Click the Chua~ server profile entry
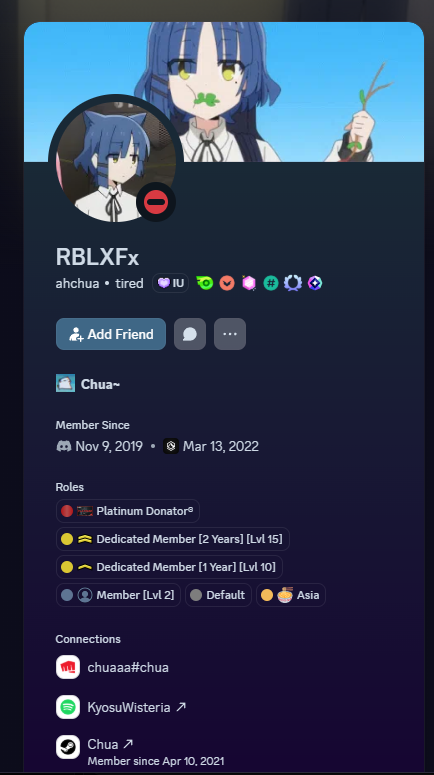The image size is (434, 775). tap(88, 384)
